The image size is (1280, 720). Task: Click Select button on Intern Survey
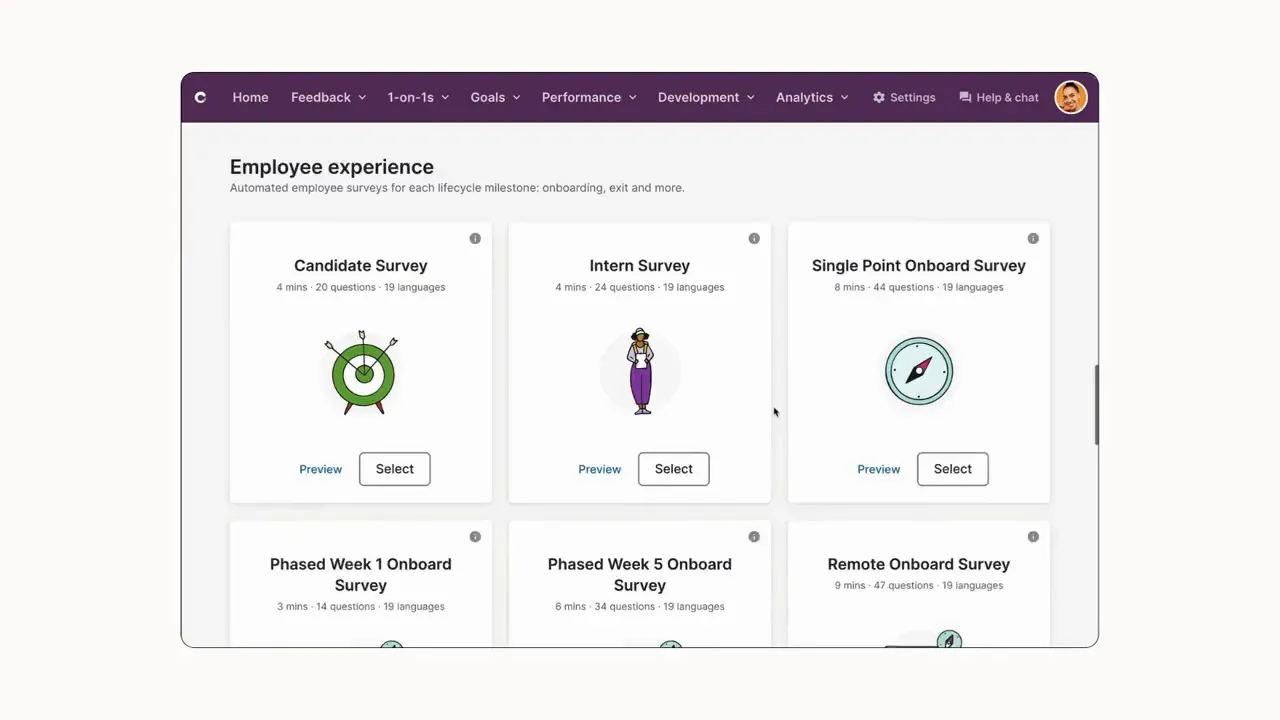673,469
